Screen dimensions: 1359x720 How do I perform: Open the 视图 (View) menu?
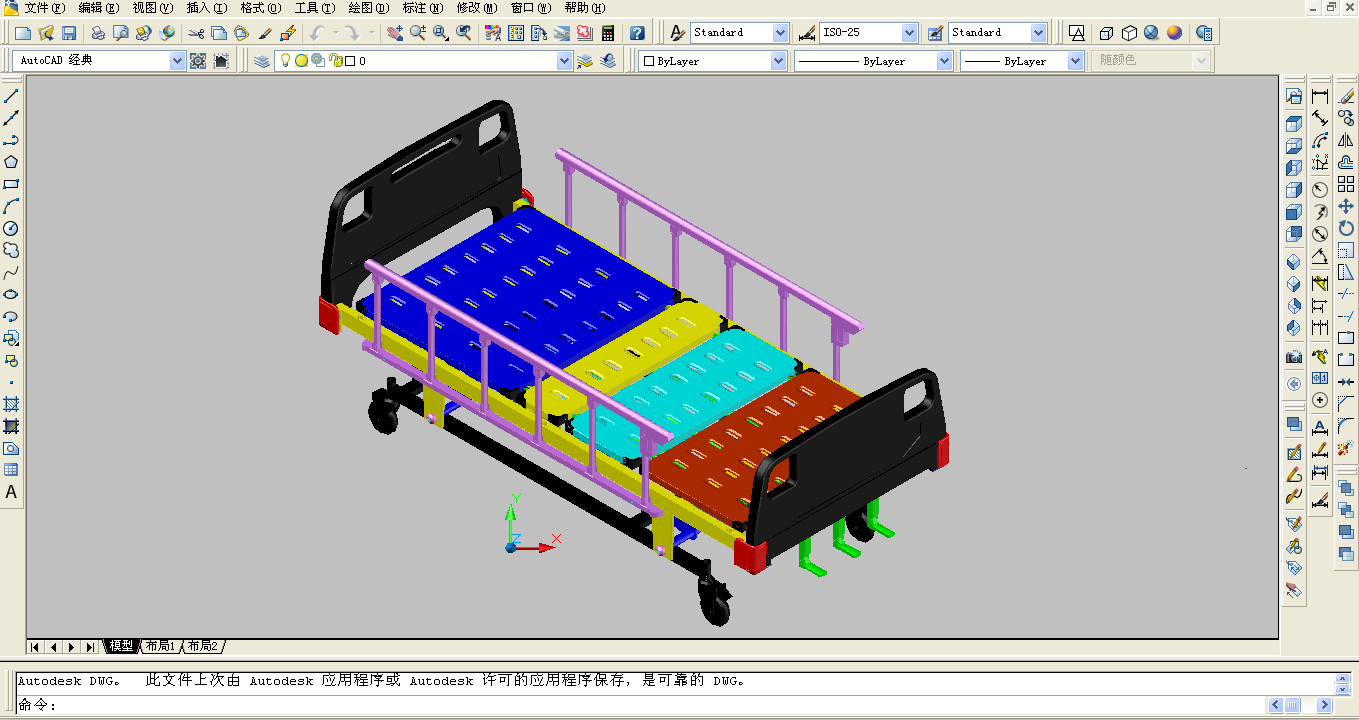(x=152, y=8)
